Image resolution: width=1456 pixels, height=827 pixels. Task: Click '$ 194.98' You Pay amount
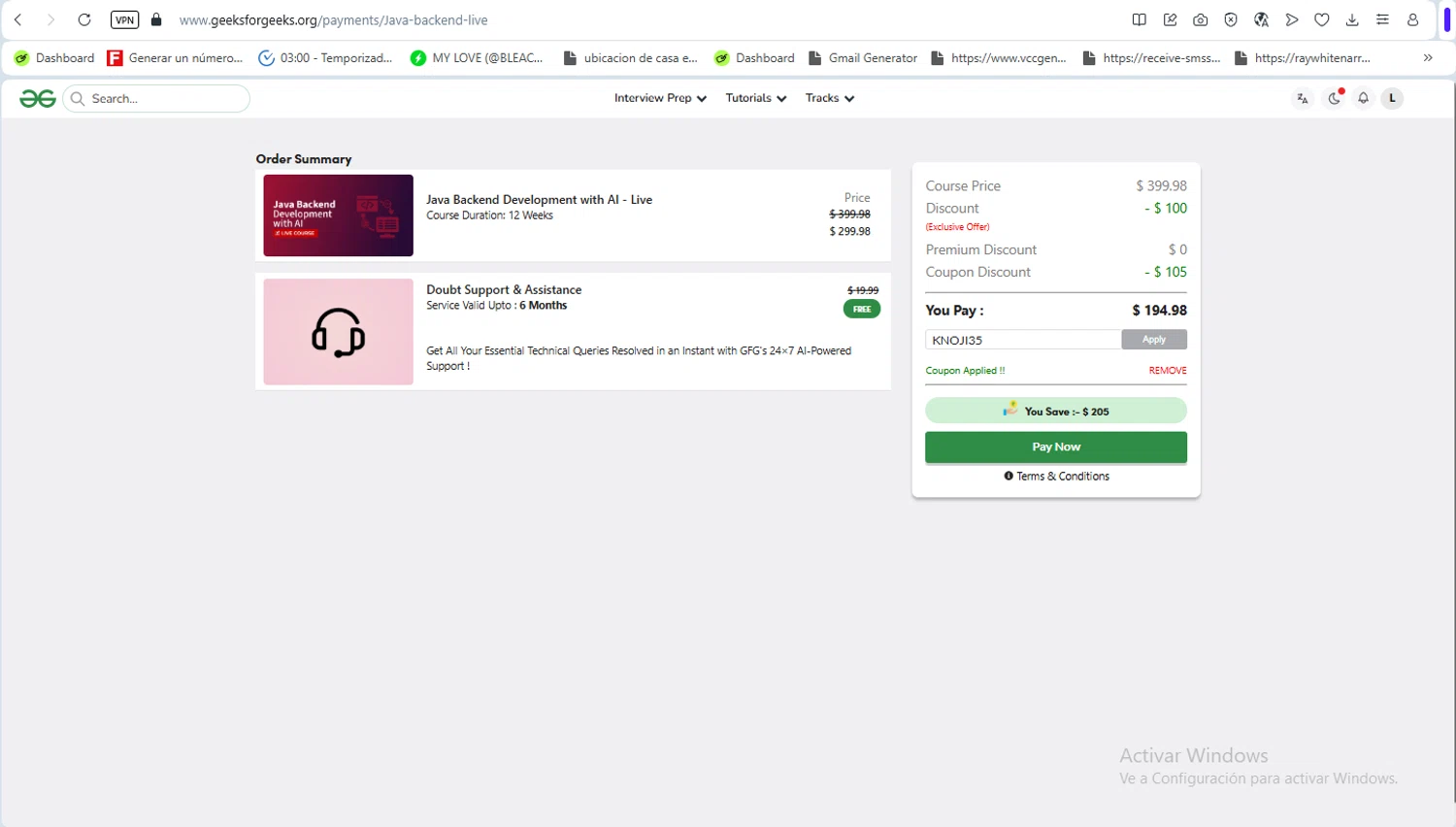tap(1159, 311)
